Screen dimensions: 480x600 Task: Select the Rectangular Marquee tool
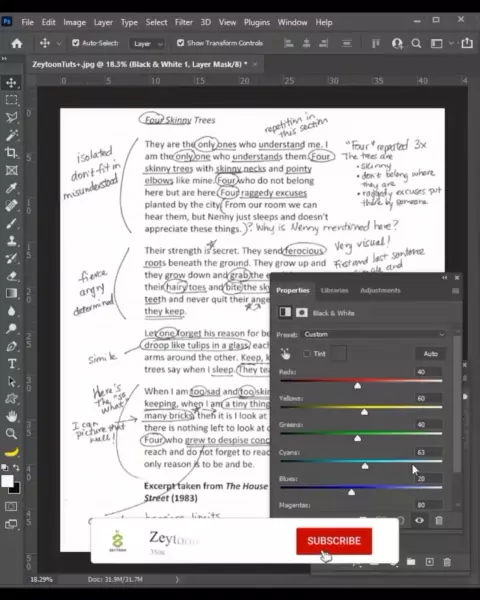pos(11,100)
